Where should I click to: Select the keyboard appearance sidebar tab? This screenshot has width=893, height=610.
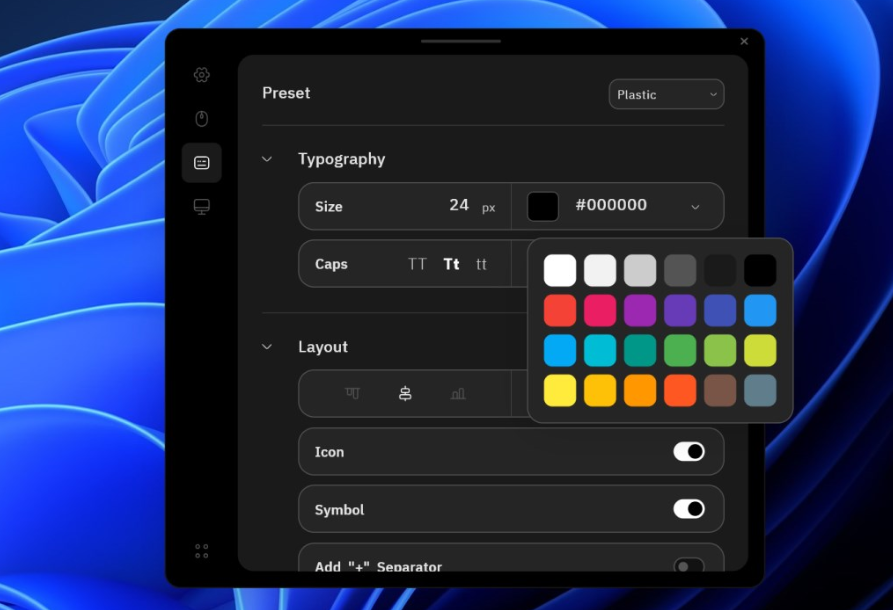coord(202,163)
